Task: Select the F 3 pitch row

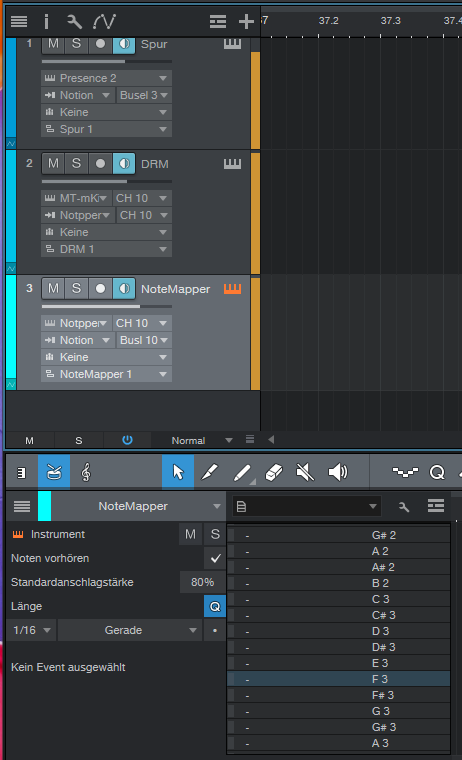Action: [338, 679]
